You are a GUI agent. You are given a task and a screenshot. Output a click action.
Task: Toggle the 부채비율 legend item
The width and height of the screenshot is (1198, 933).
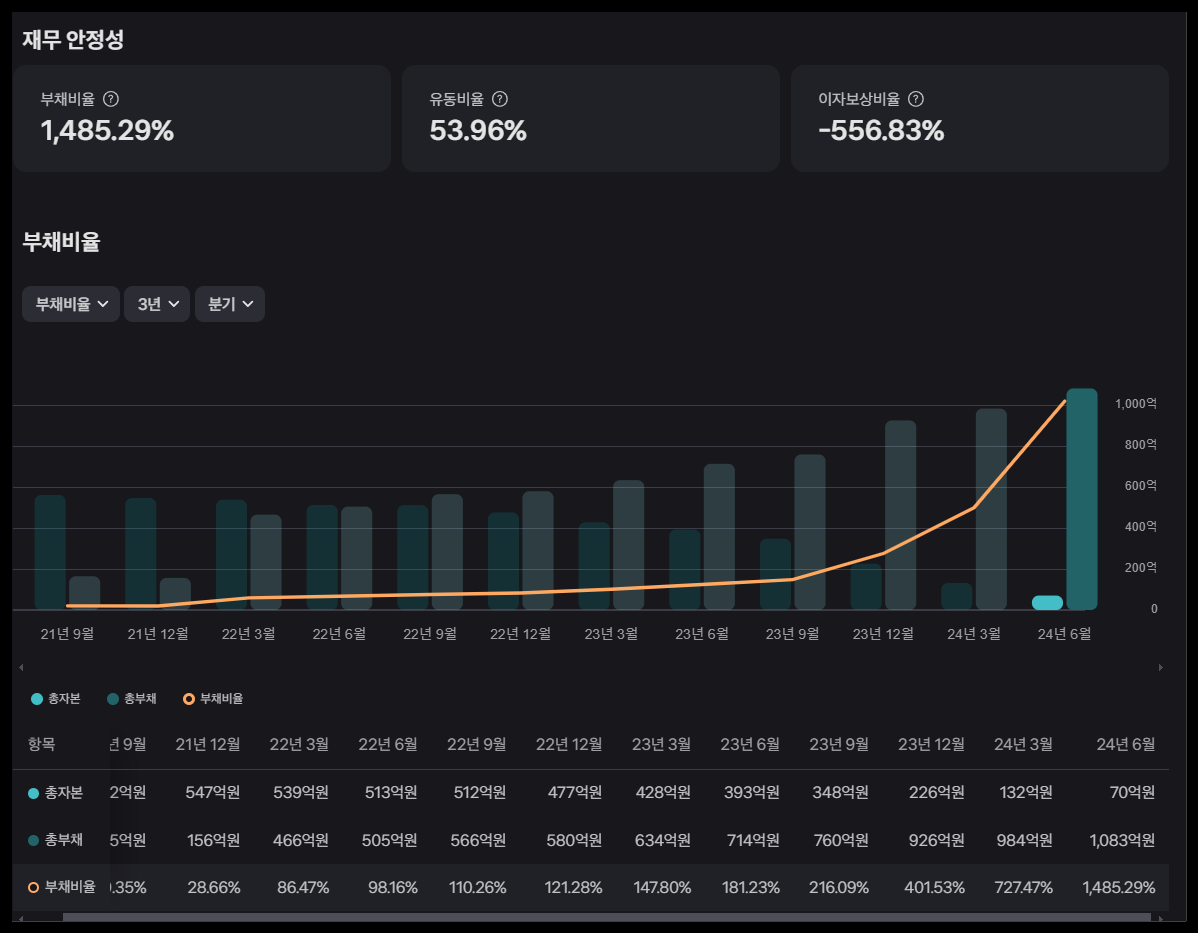pyautogui.click(x=213, y=698)
